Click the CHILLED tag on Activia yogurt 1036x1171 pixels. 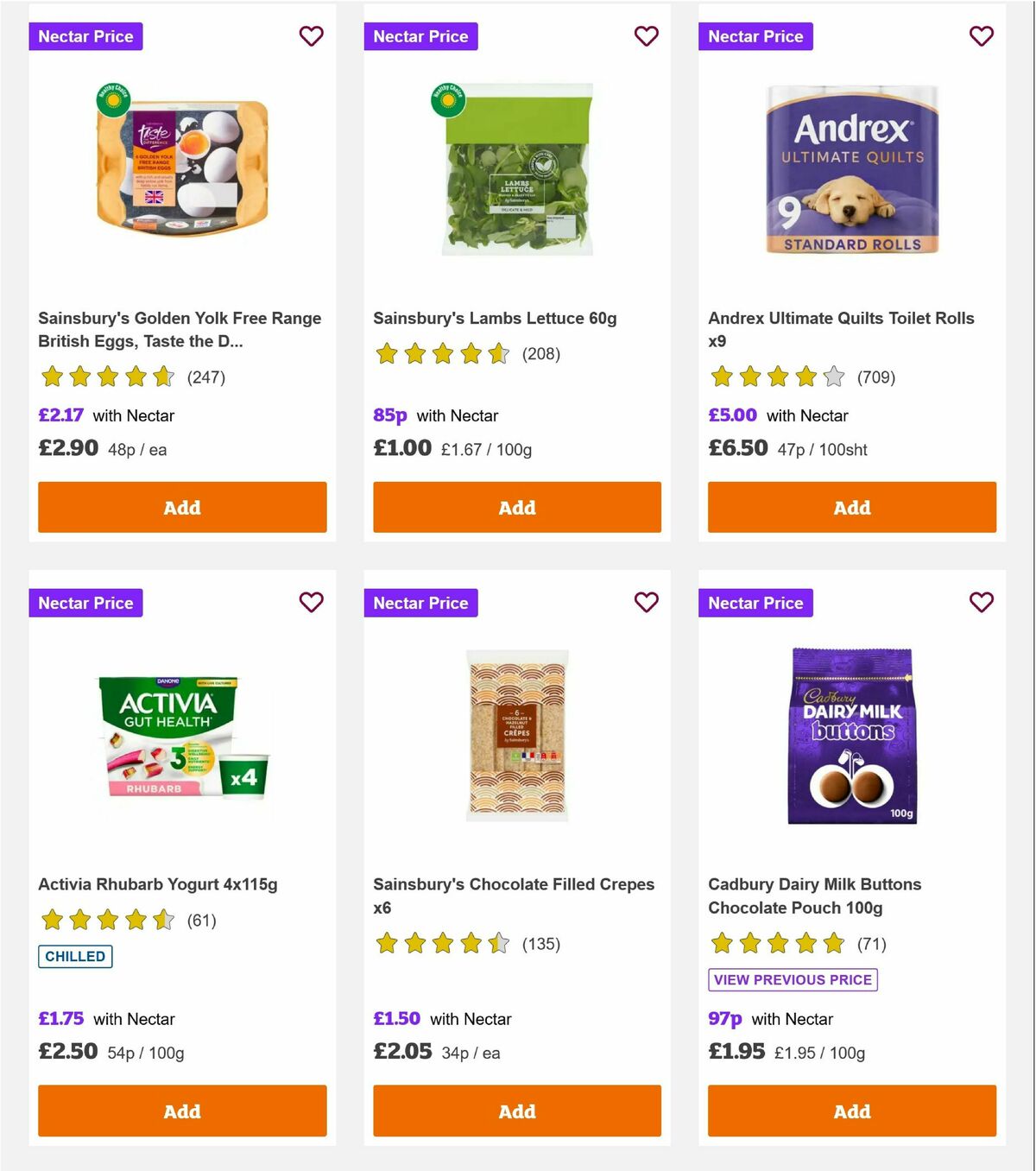[74, 956]
